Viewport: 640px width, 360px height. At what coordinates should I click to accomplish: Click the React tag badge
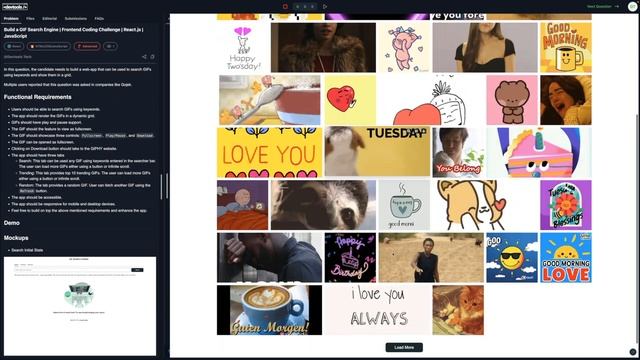14,47
